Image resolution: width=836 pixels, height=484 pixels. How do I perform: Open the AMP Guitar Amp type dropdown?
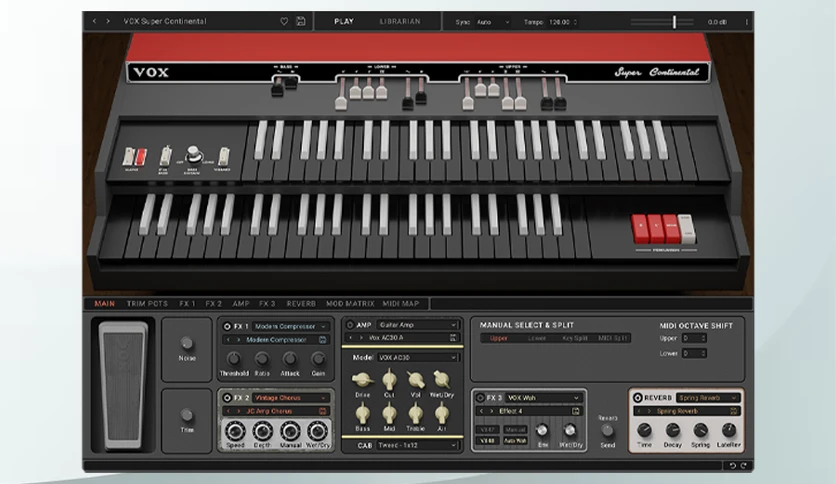(x=417, y=325)
